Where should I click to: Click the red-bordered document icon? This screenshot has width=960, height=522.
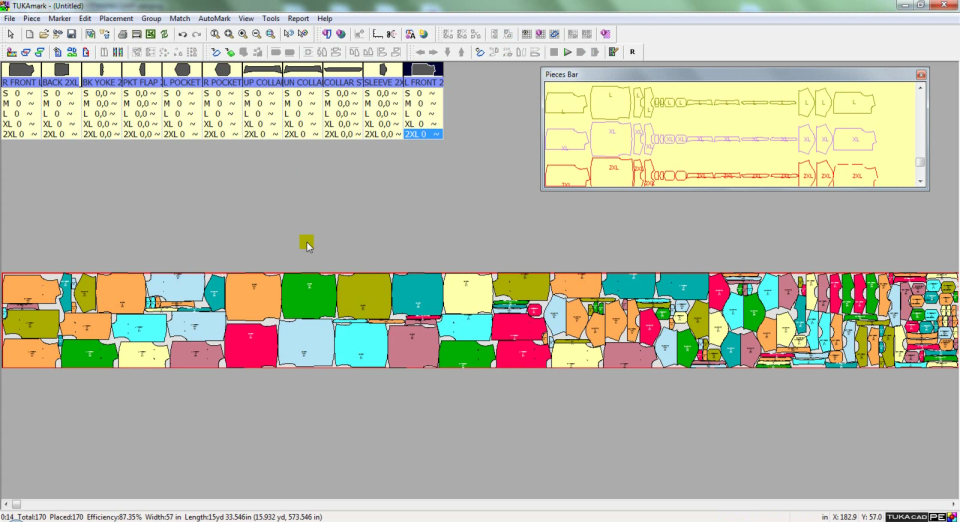(x=86, y=52)
